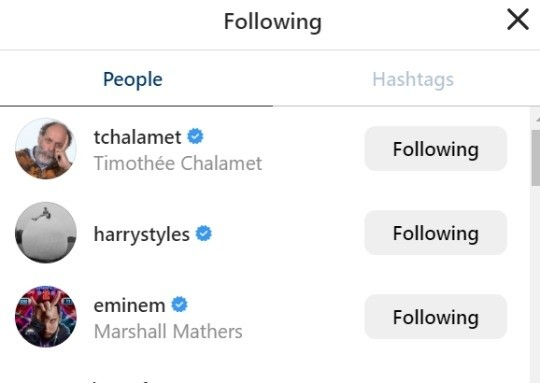
Task: Open harrystyles' profile picture
Action: tap(46, 233)
